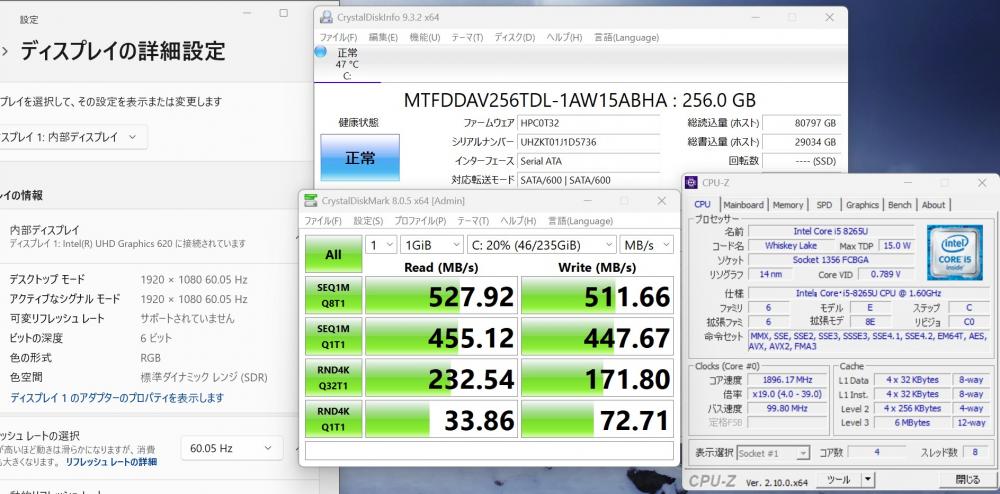Switch to the Memory tab in CPU-Z
The image size is (1000, 494).
point(788,205)
